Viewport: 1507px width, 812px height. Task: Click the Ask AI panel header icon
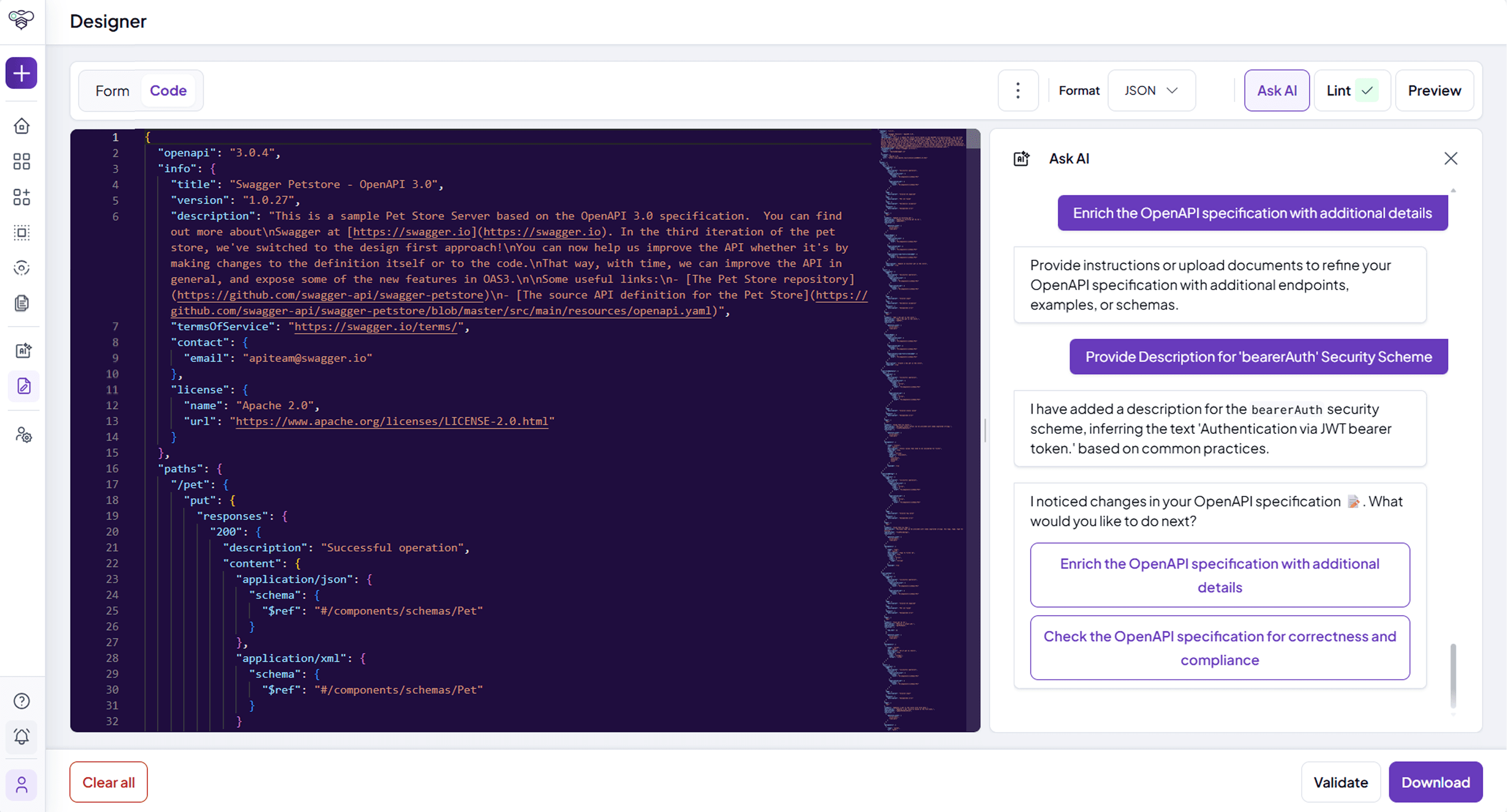(x=1021, y=159)
